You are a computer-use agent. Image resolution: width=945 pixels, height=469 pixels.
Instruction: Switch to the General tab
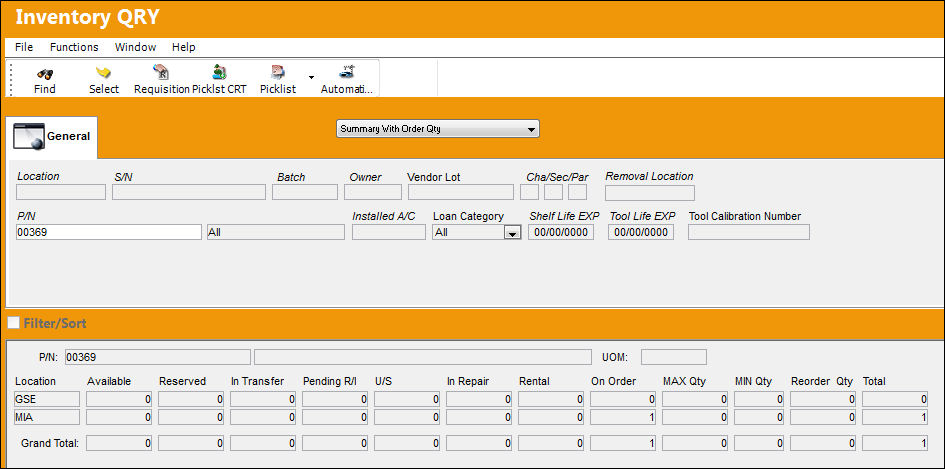(52, 137)
